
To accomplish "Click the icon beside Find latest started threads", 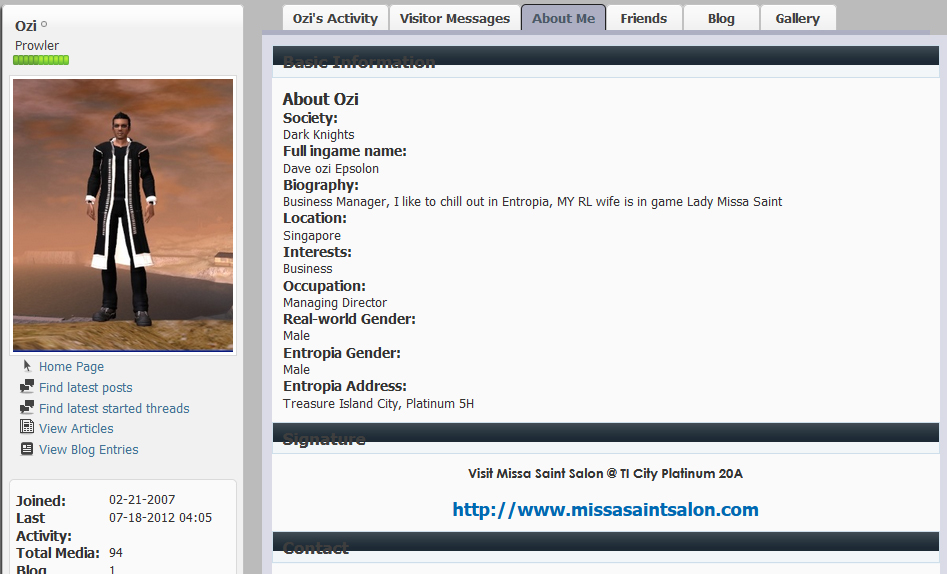I will click(x=27, y=408).
